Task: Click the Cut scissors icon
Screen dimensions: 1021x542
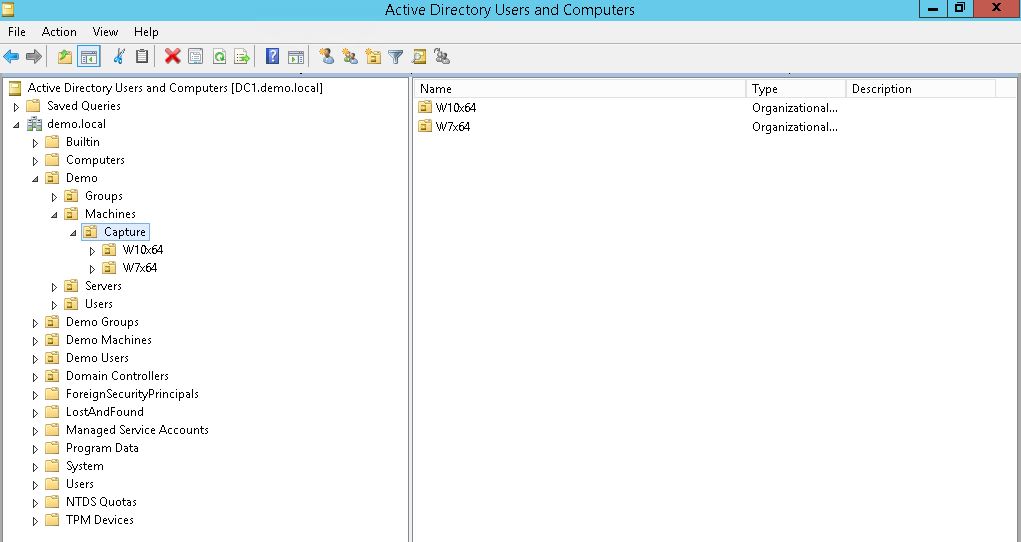Action: (119, 57)
